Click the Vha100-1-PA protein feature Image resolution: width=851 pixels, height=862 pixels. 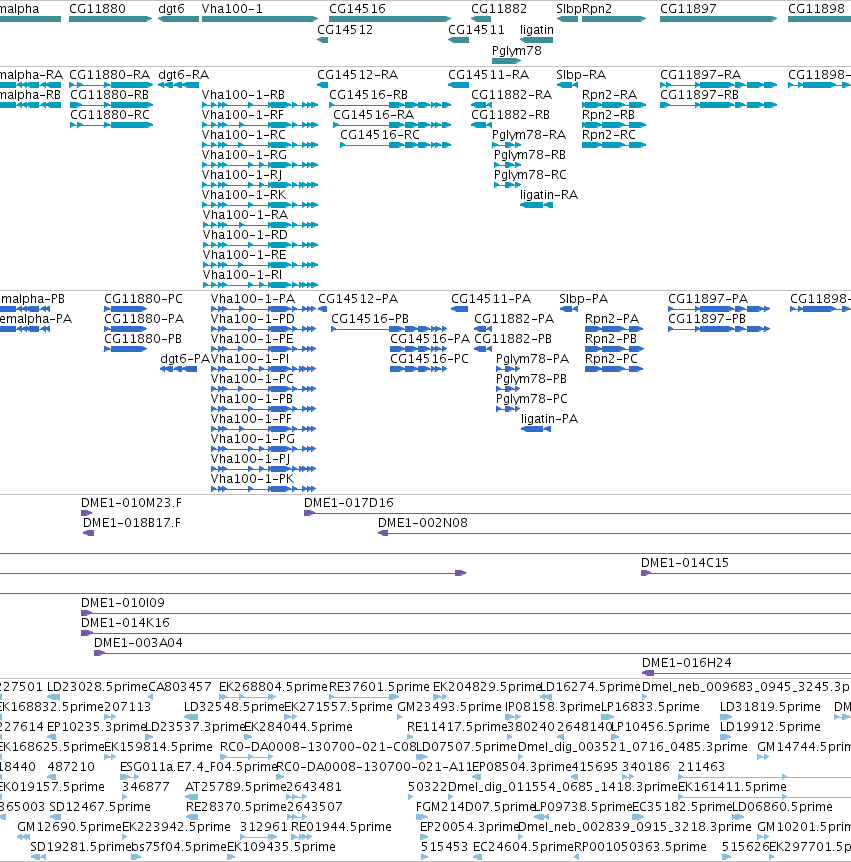[263, 309]
